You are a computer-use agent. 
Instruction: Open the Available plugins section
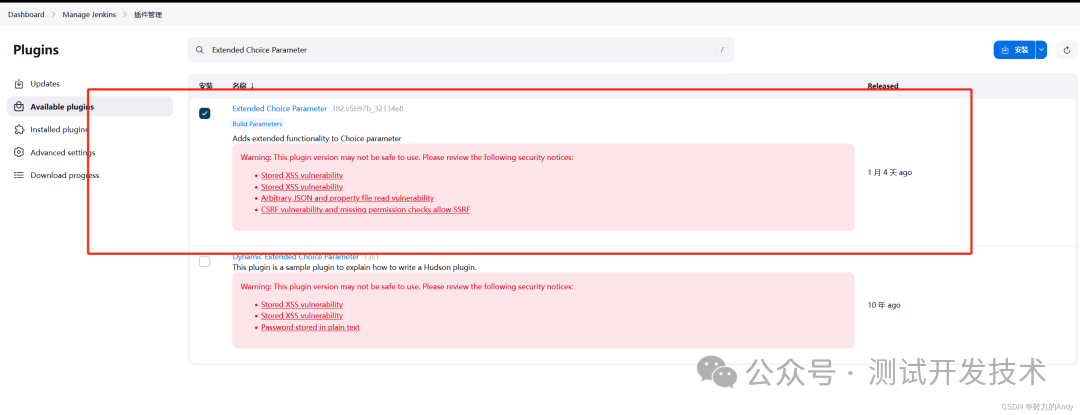[x=90, y=107]
